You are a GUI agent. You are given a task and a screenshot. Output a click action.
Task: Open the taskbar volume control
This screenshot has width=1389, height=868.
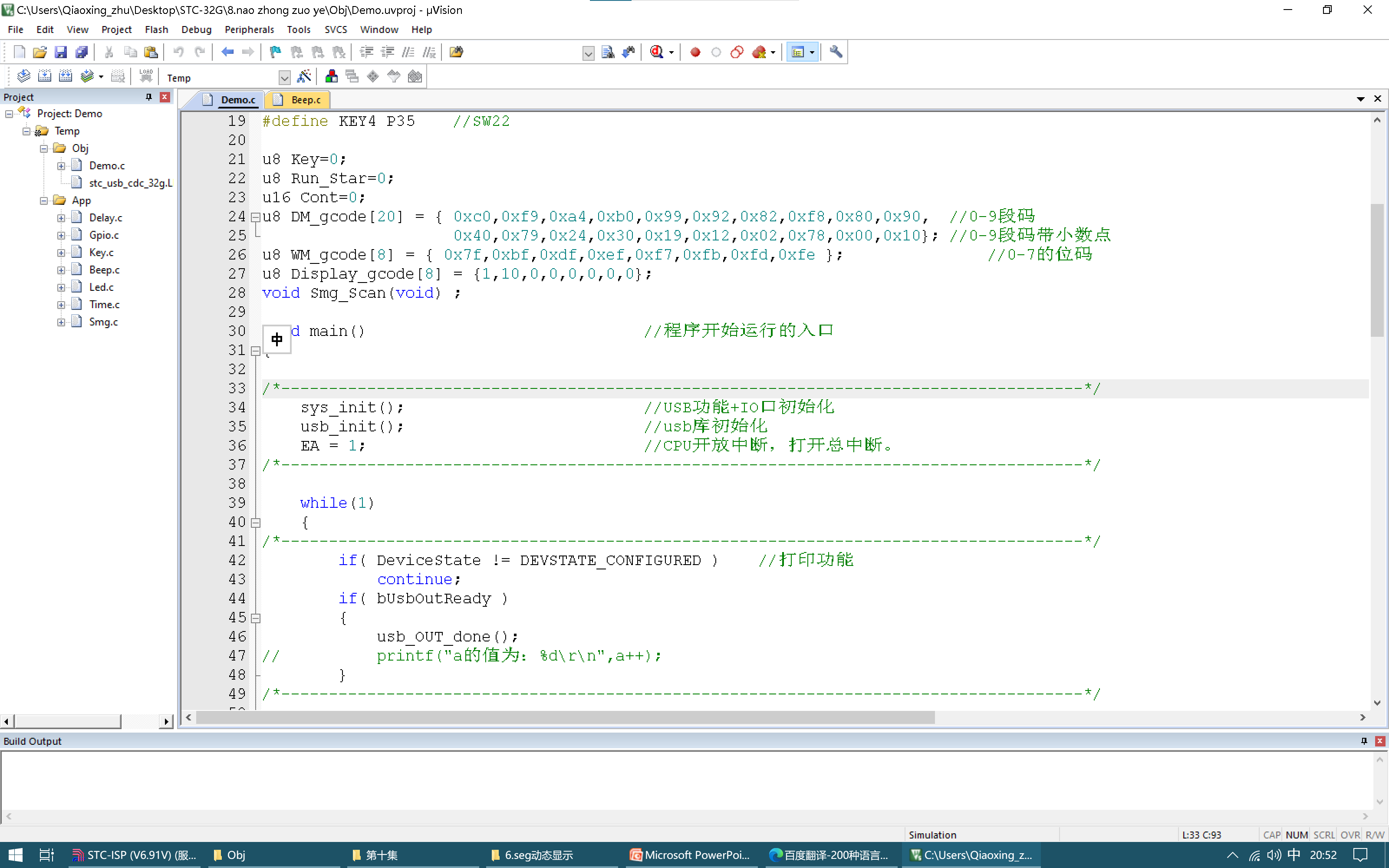click(1274, 855)
